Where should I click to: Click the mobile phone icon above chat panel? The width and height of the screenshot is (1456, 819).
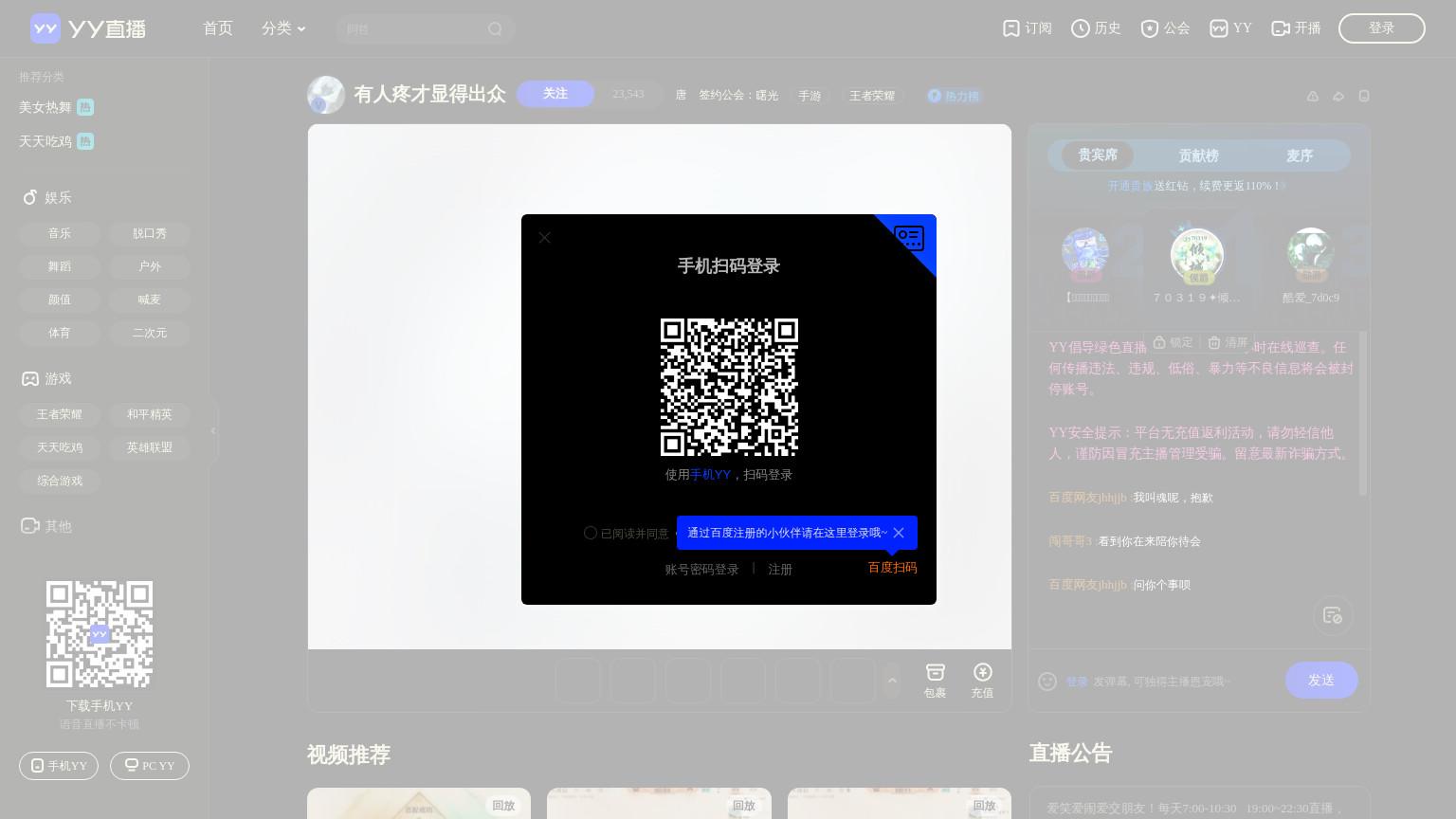[1364, 96]
